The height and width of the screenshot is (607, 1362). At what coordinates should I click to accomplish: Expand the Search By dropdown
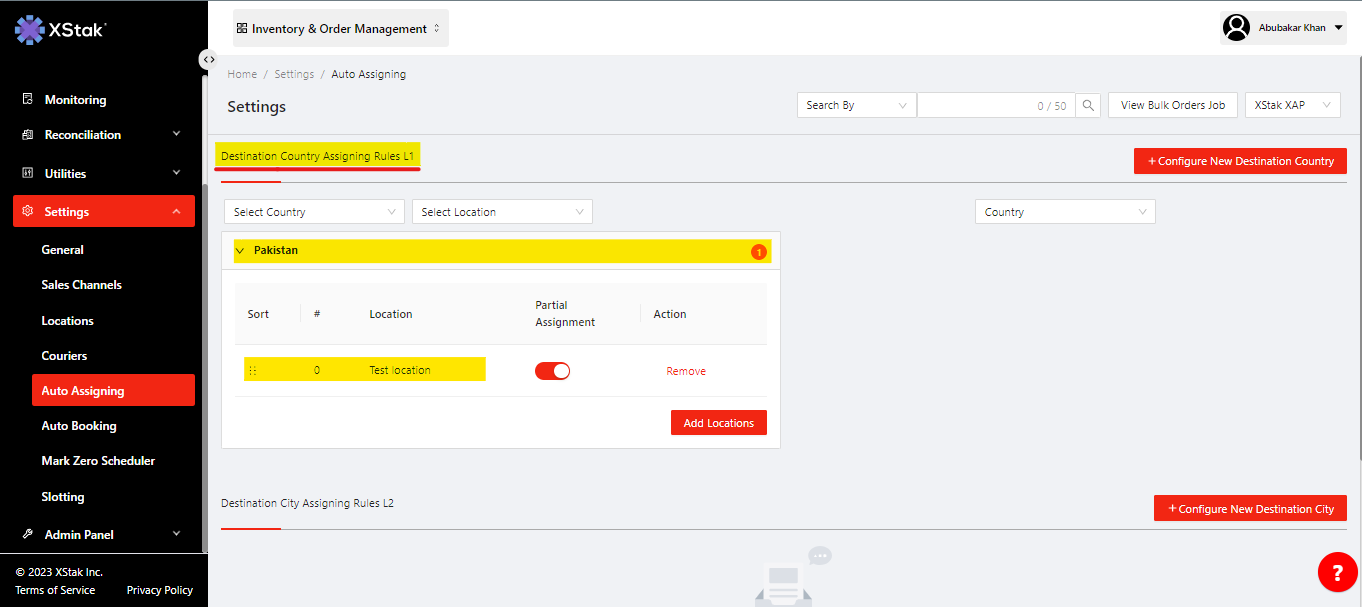tap(856, 105)
